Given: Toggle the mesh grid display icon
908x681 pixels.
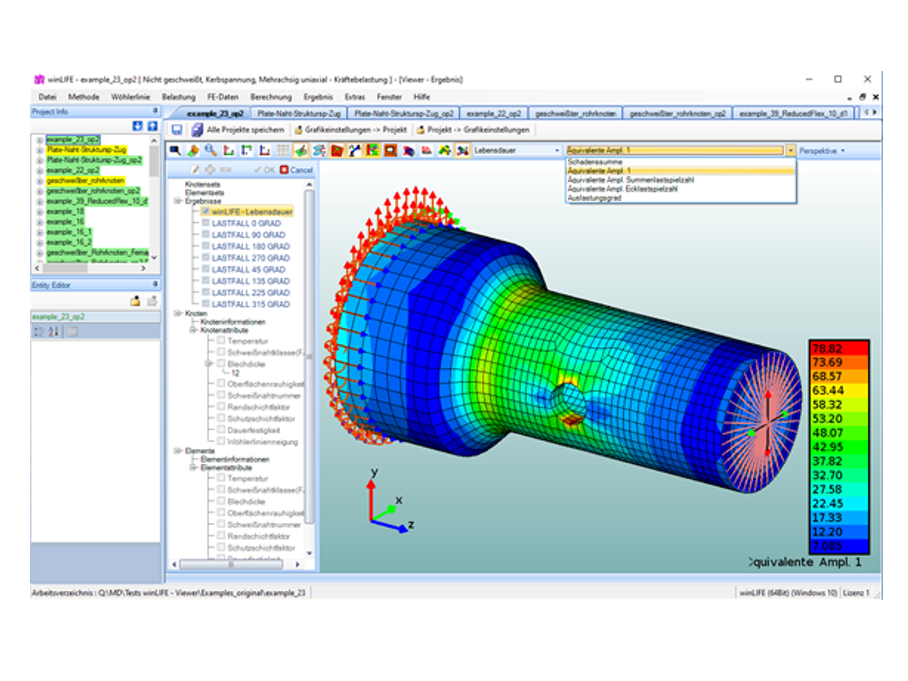Looking at the screenshot, I should (x=283, y=150).
